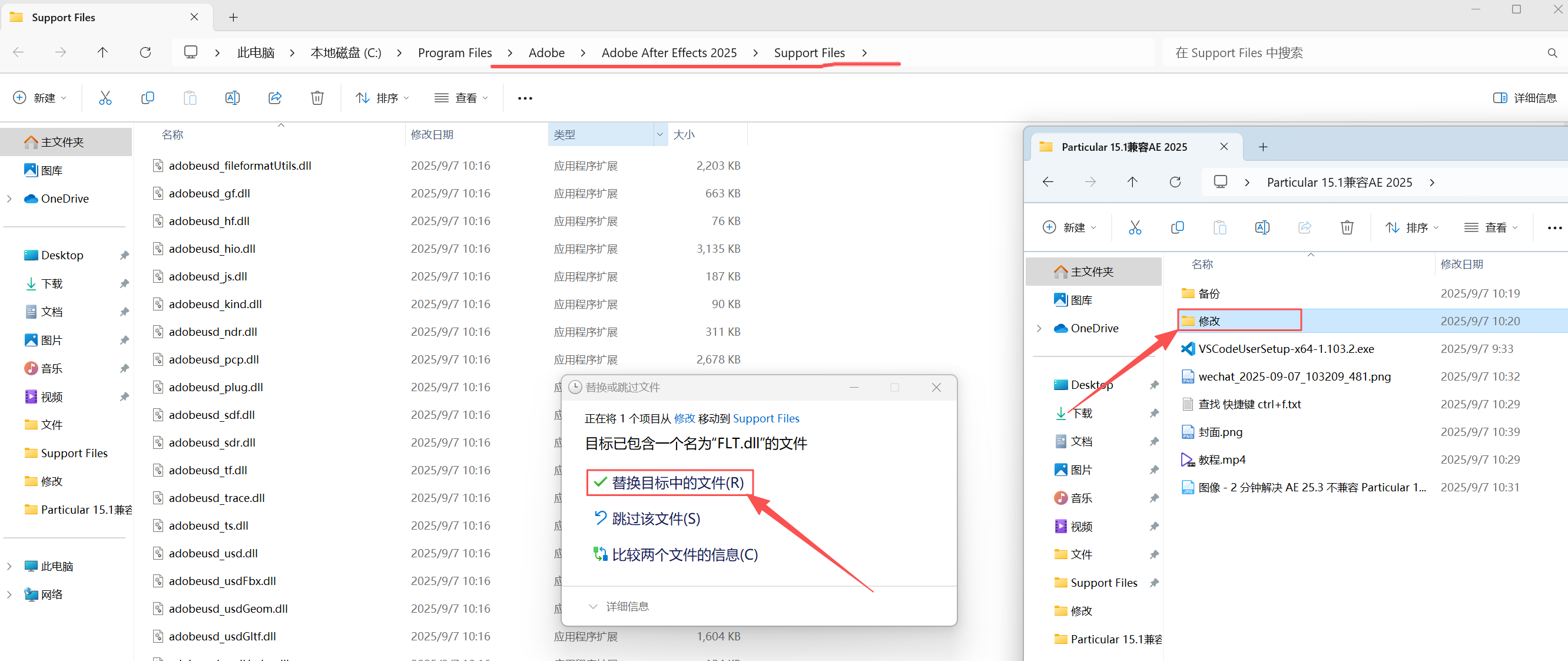Viewport: 1568px width, 661px height.
Task: Close the Support Files tab
Action: tap(194, 17)
